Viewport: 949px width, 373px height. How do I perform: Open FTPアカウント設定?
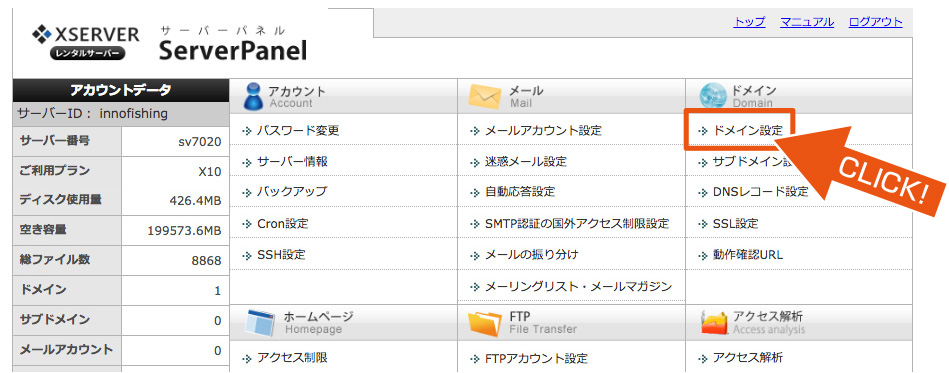(537, 358)
